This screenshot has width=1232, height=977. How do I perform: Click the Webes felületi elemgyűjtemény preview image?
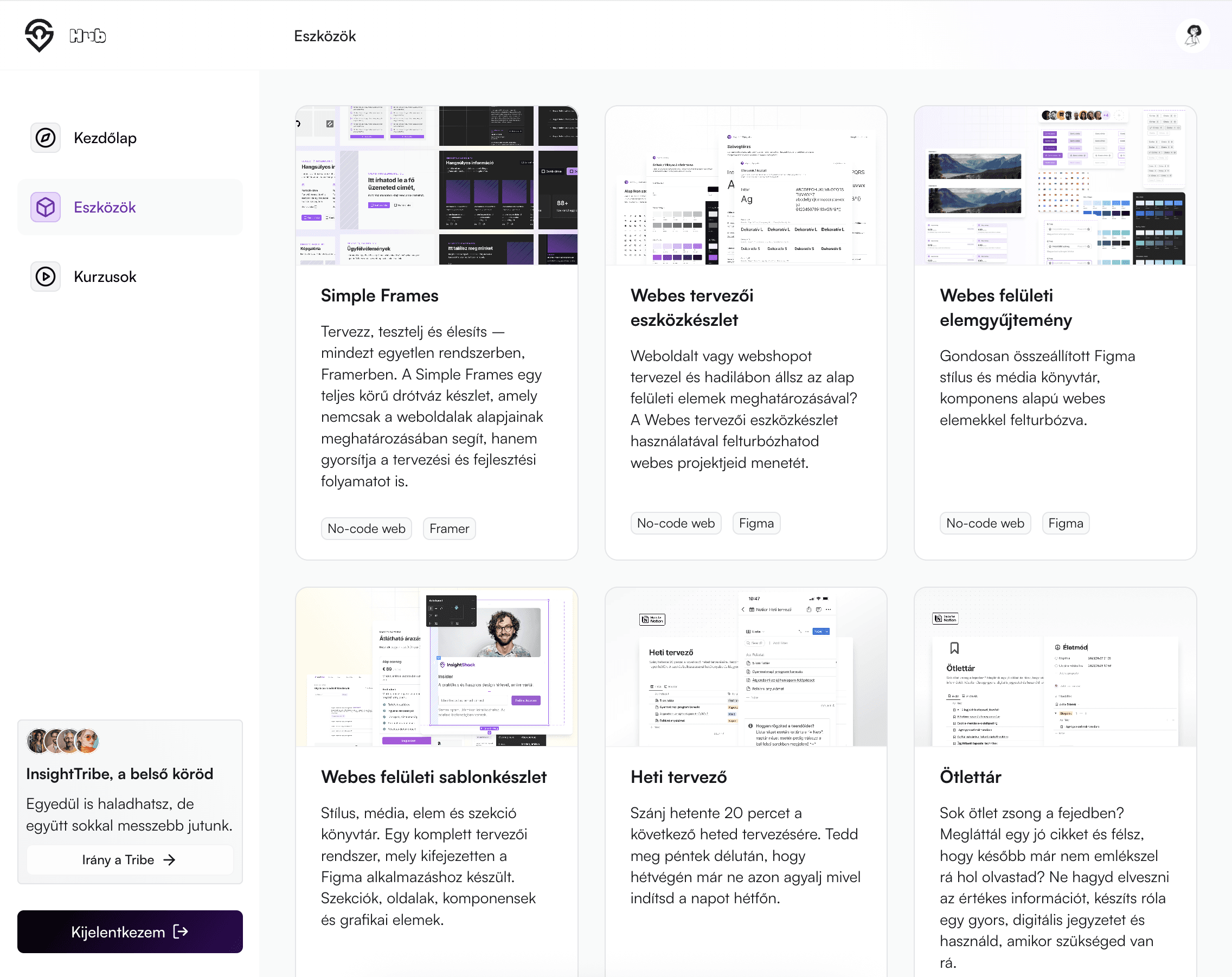(x=1055, y=185)
